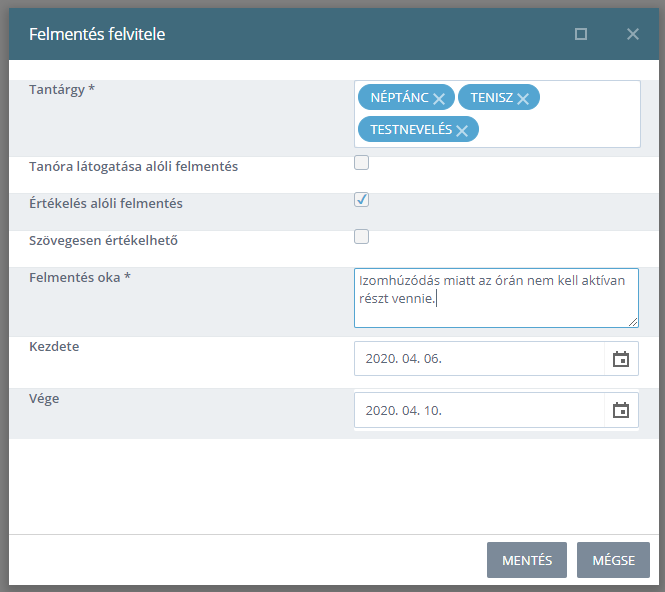665x592 pixels.
Task: Uncheck Értékelés alóli felmentés checkbox
Action: coord(361,199)
